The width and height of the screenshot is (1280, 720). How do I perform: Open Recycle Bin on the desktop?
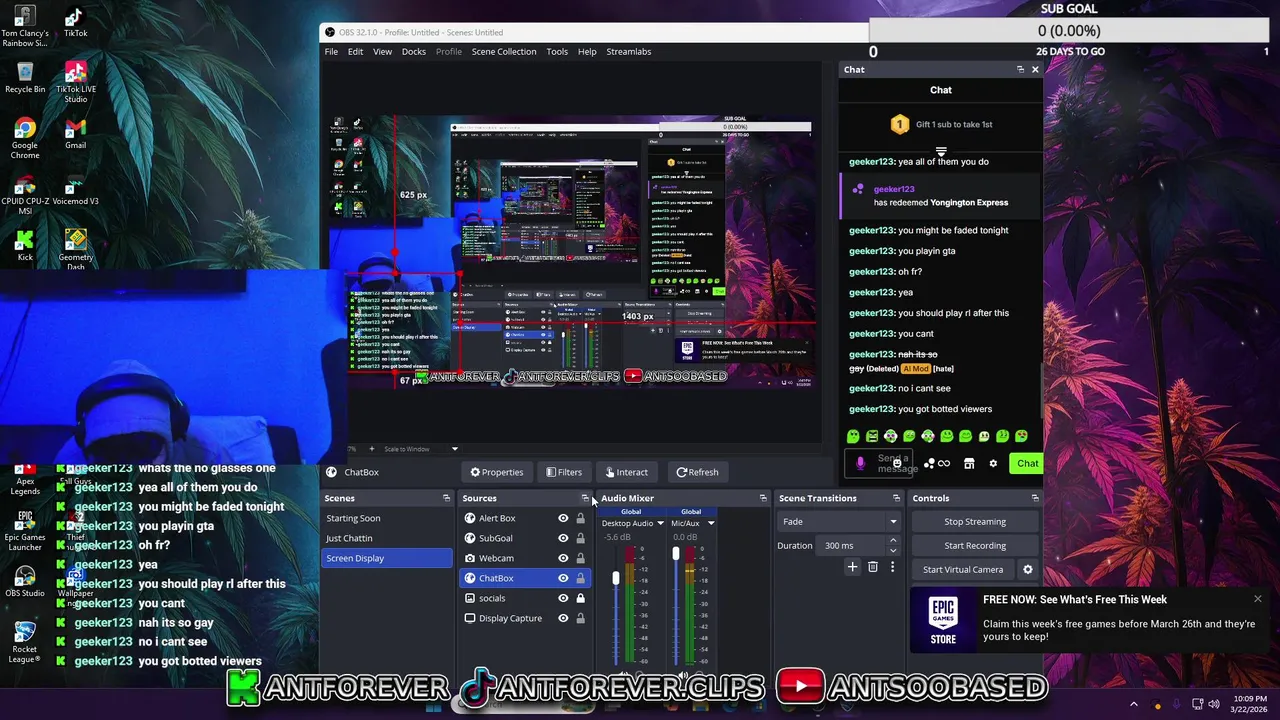25,79
